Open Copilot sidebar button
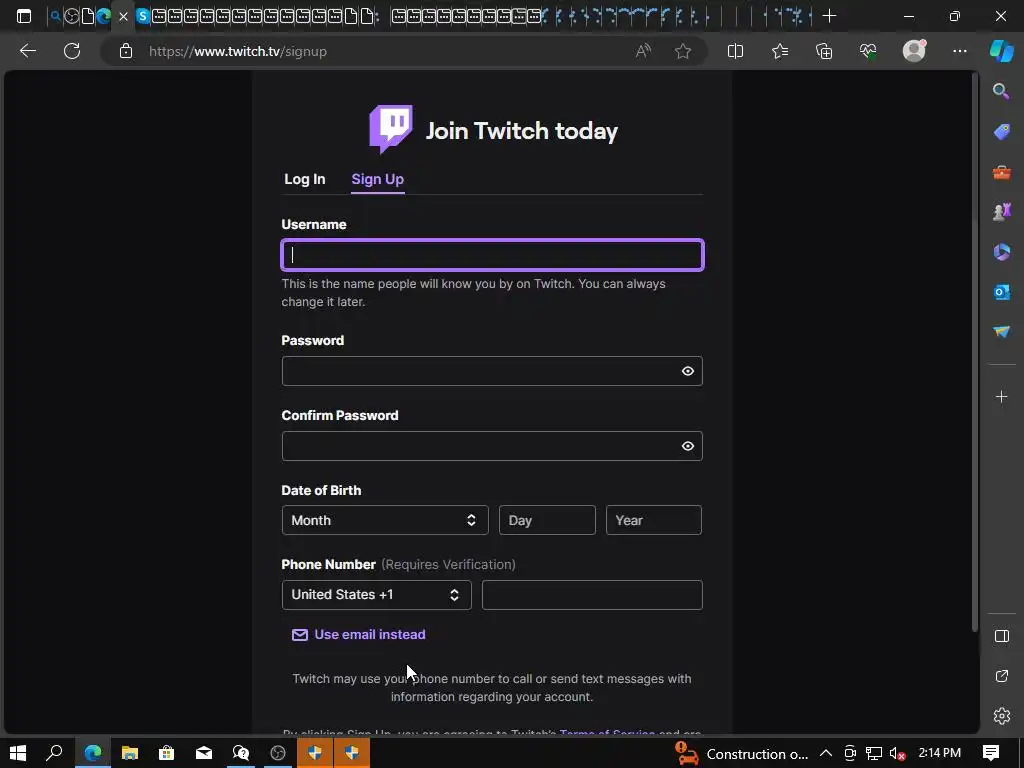This screenshot has width=1024, height=768. coord(1002,51)
